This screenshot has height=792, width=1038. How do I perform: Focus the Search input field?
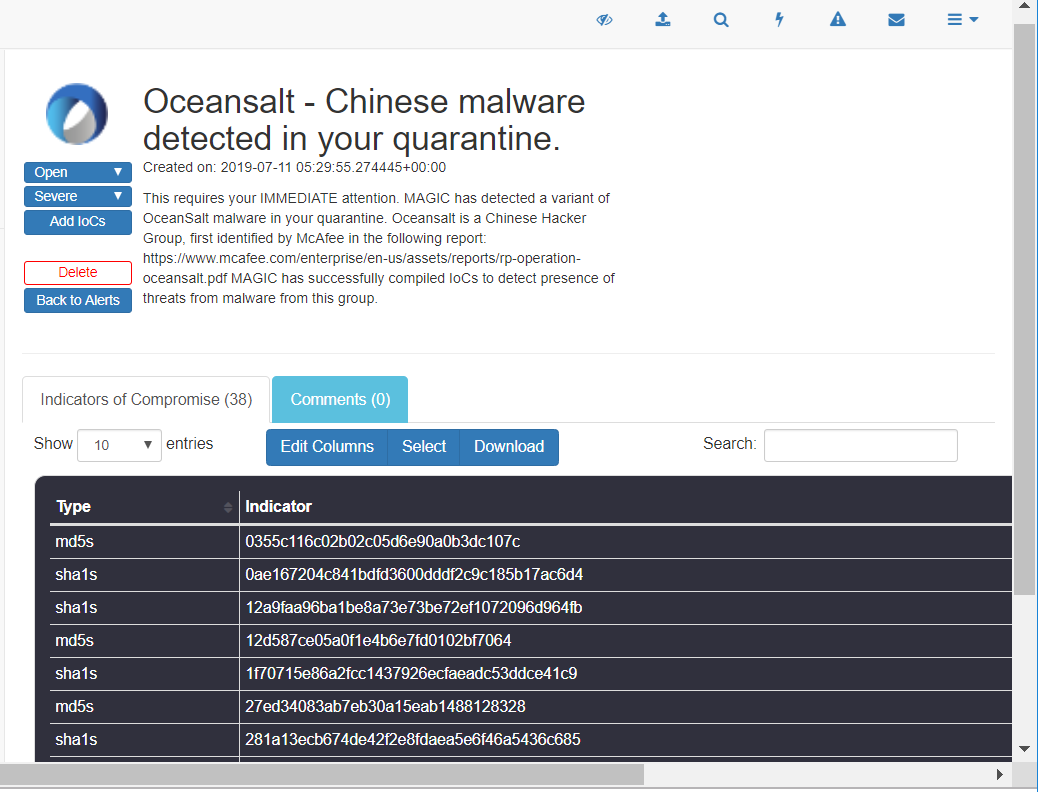pyautogui.click(x=860, y=445)
